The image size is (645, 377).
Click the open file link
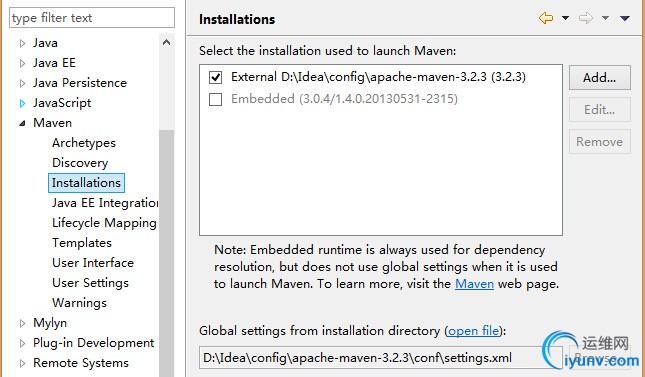[474, 331]
